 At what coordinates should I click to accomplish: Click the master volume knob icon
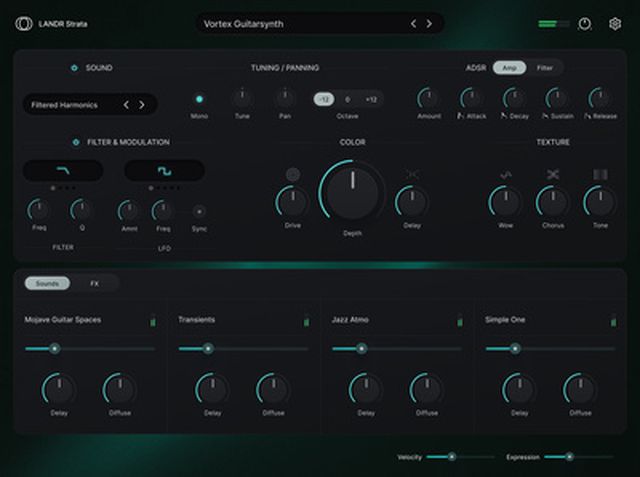585,24
